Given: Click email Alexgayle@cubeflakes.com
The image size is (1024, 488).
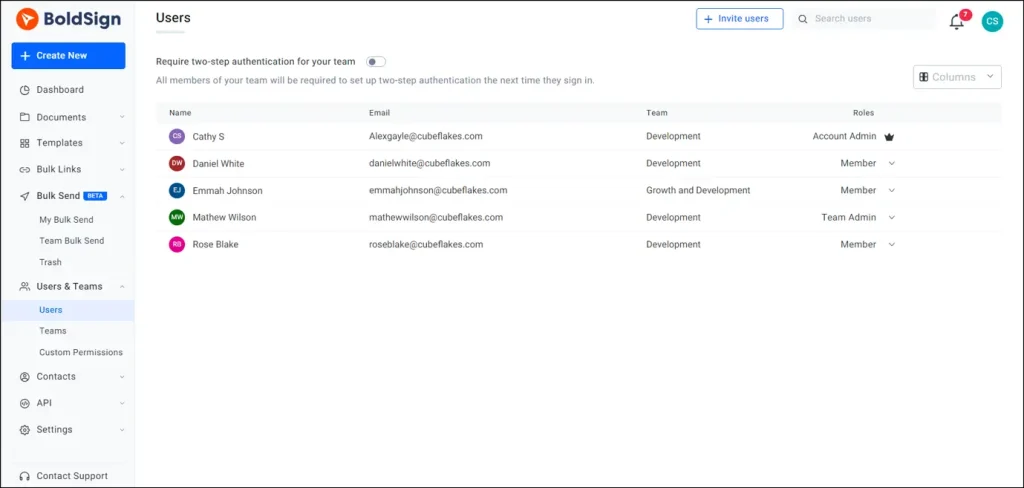Looking at the screenshot, I should pyautogui.click(x=426, y=137).
